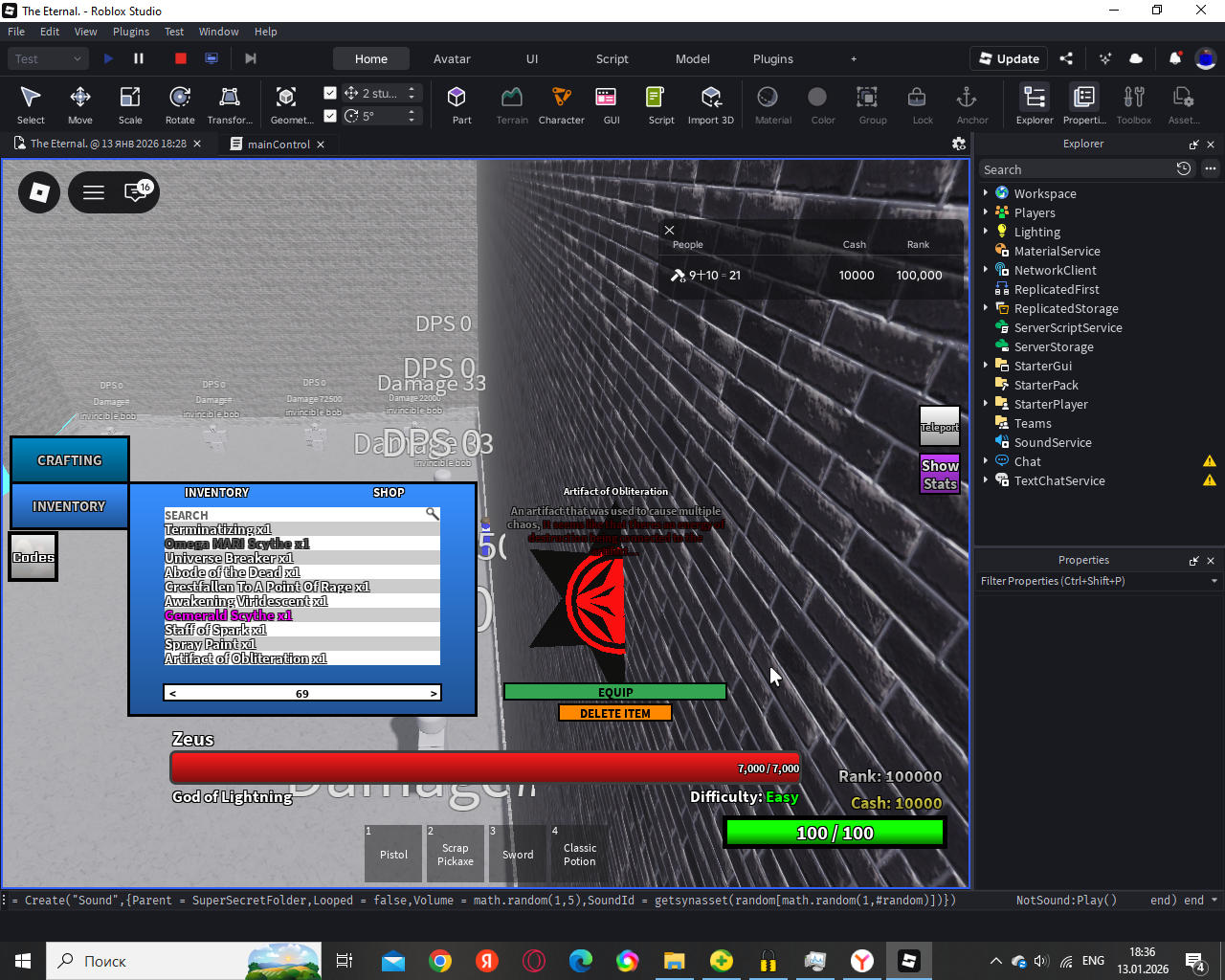Pause the playtest

[139, 58]
